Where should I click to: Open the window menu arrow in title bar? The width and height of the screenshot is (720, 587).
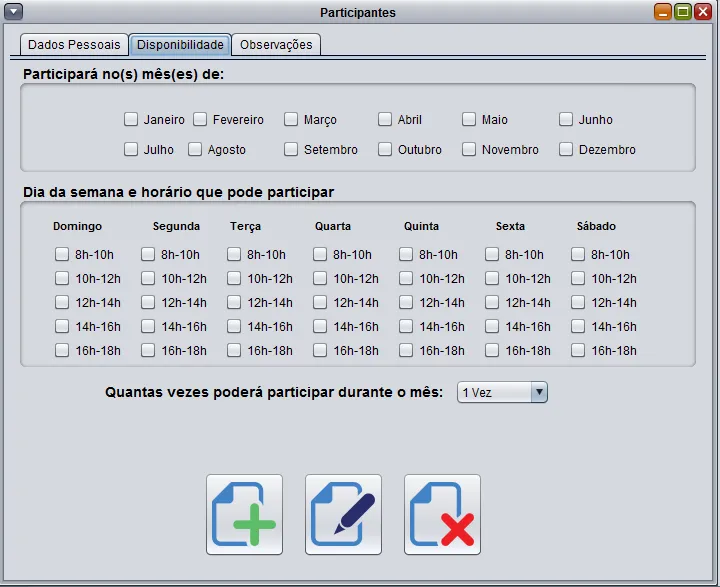13,11
